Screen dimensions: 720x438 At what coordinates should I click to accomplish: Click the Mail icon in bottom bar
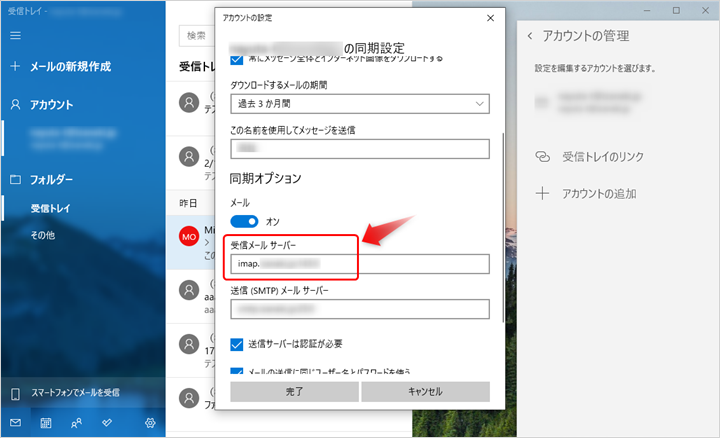pos(15,423)
